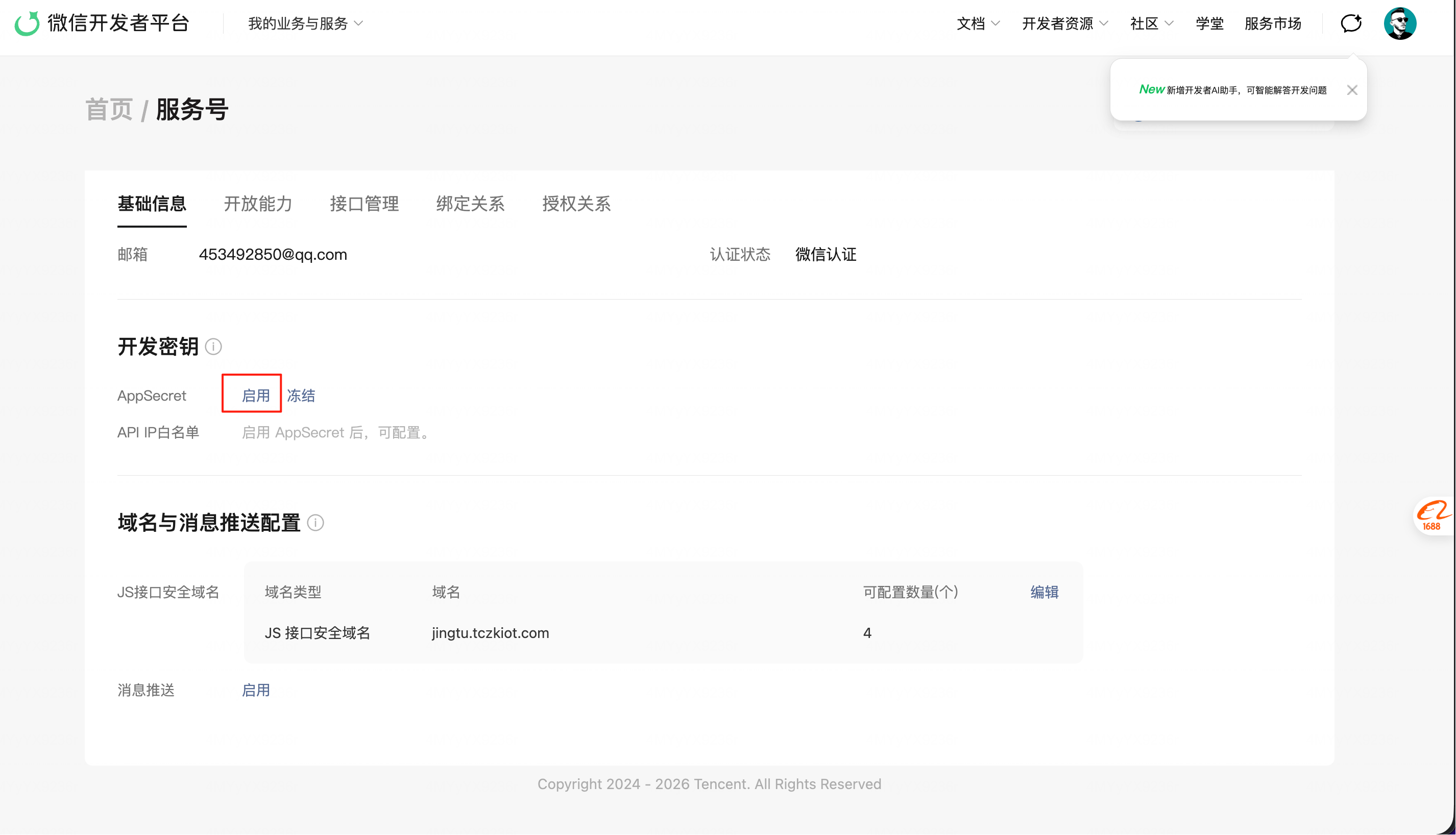Click the 域名 column header

tap(446, 593)
